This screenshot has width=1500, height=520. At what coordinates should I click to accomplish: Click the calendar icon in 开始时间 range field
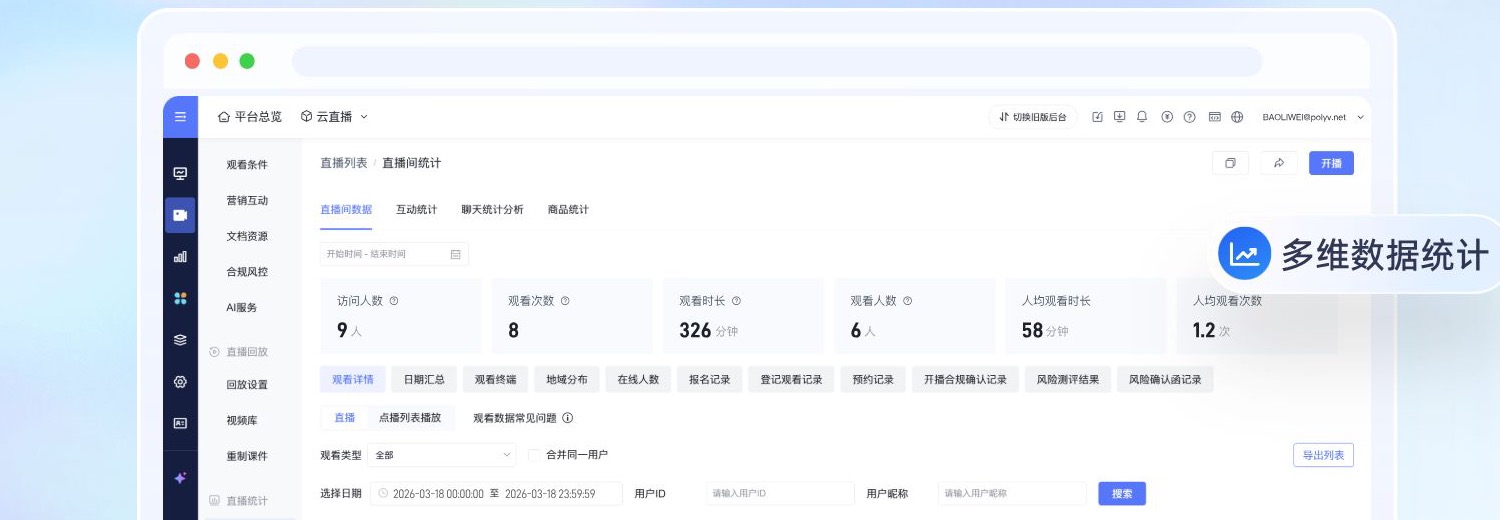(x=456, y=254)
